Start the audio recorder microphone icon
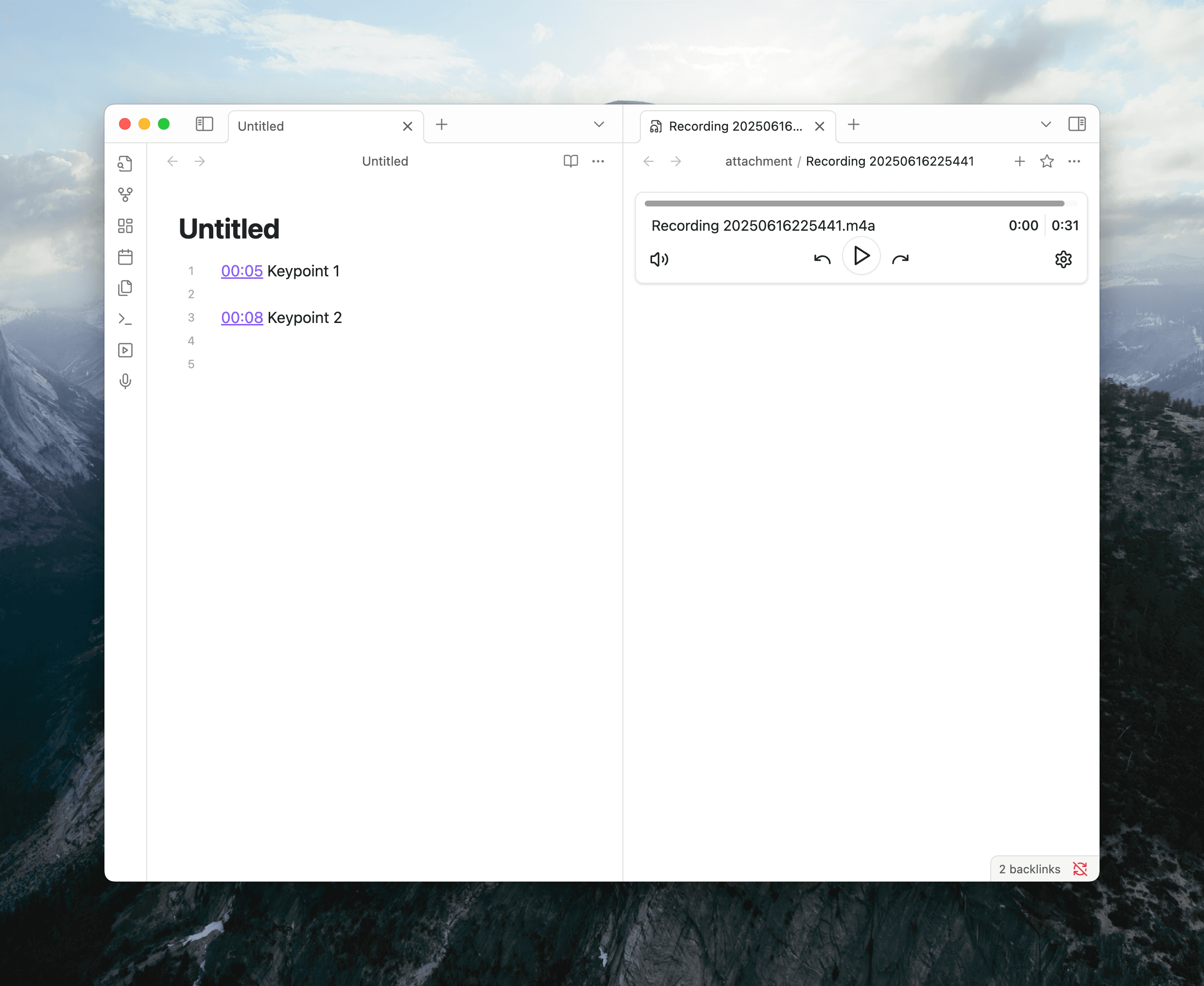Viewport: 1204px width, 986px height. [x=125, y=381]
